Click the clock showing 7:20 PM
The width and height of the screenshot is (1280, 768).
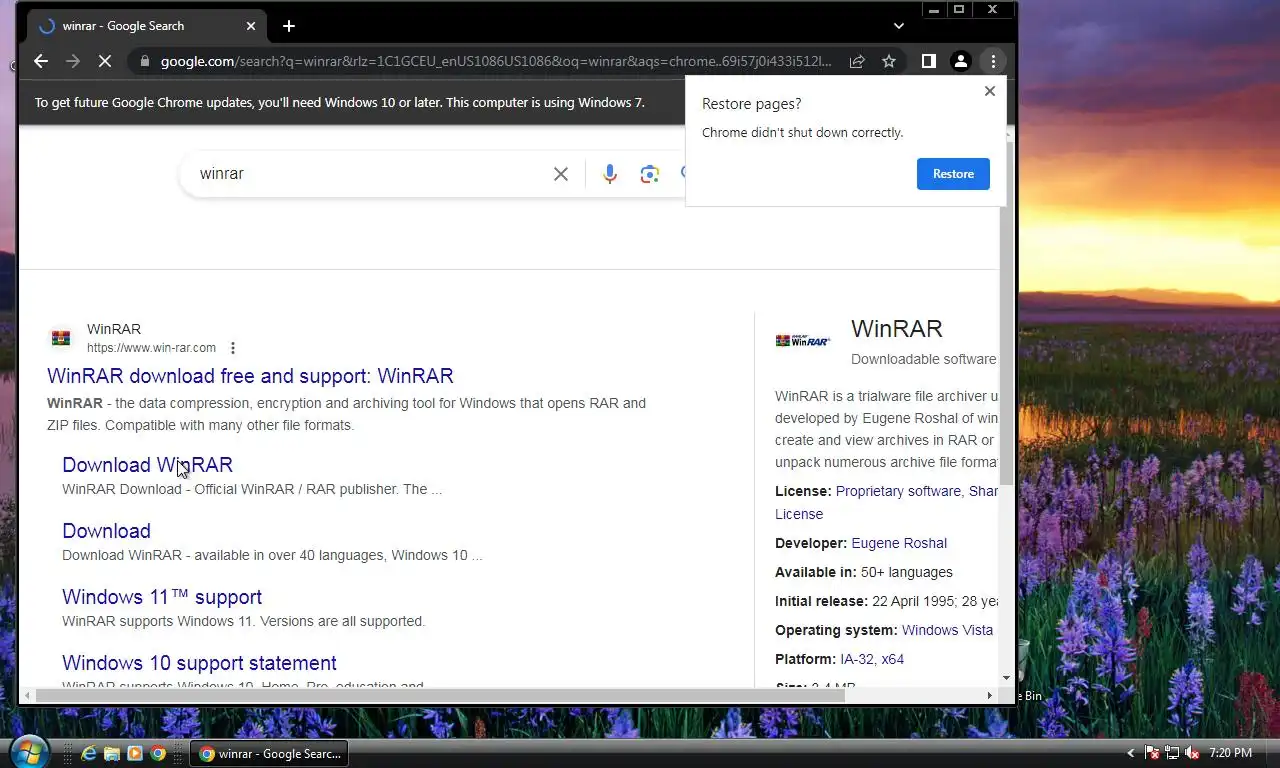1230,753
